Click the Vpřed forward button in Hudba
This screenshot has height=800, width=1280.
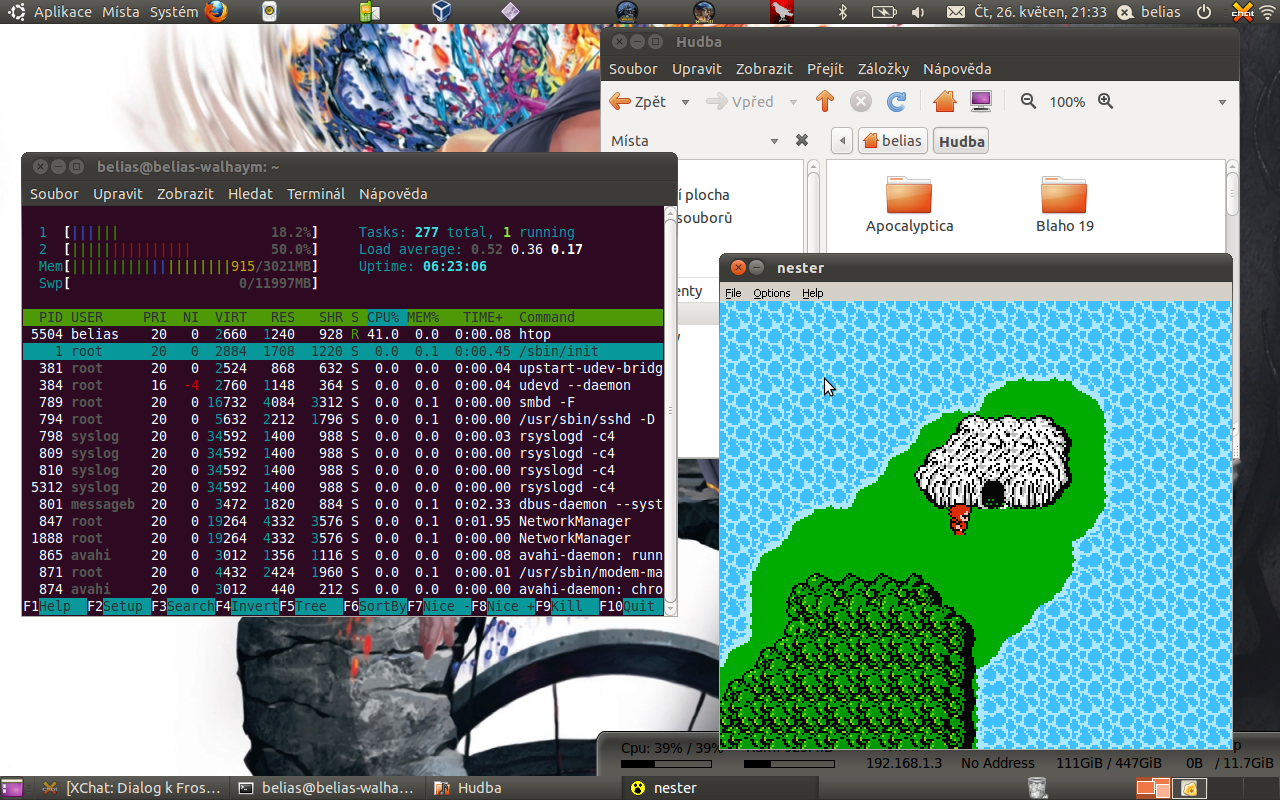740,102
